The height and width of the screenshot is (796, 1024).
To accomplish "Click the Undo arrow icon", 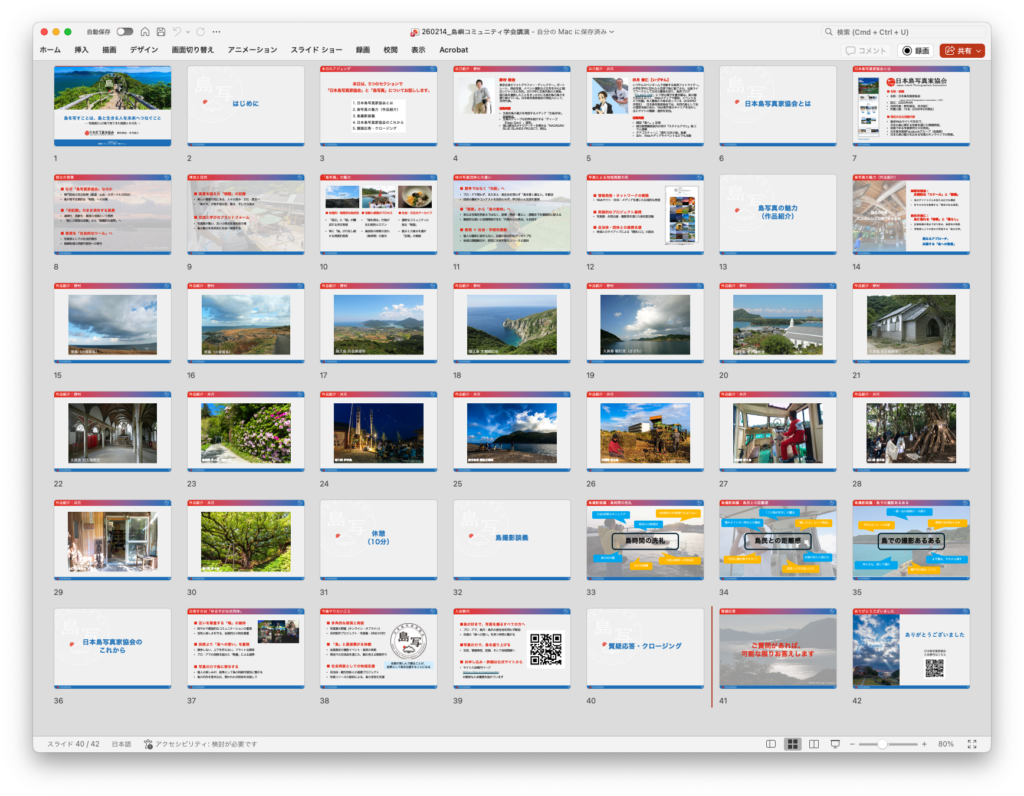I will click(x=177, y=32).
